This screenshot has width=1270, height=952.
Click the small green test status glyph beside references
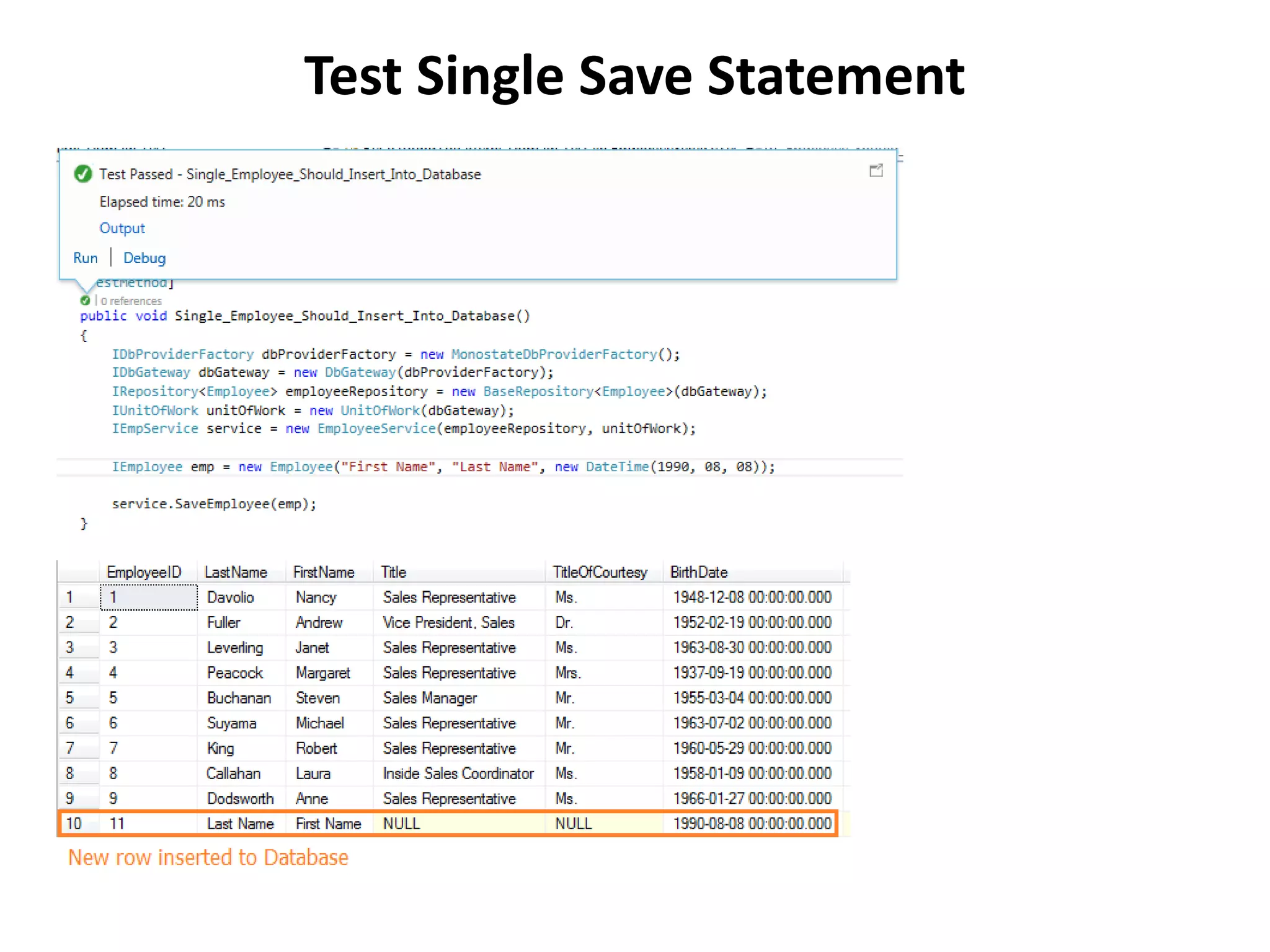[x=85, y=301]
